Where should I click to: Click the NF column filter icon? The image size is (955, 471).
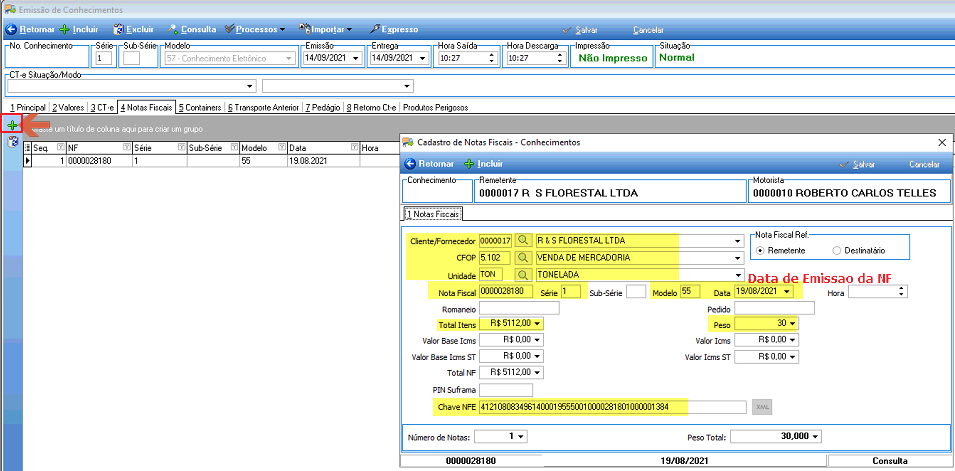pyautogui.click(x=126, y=147)
